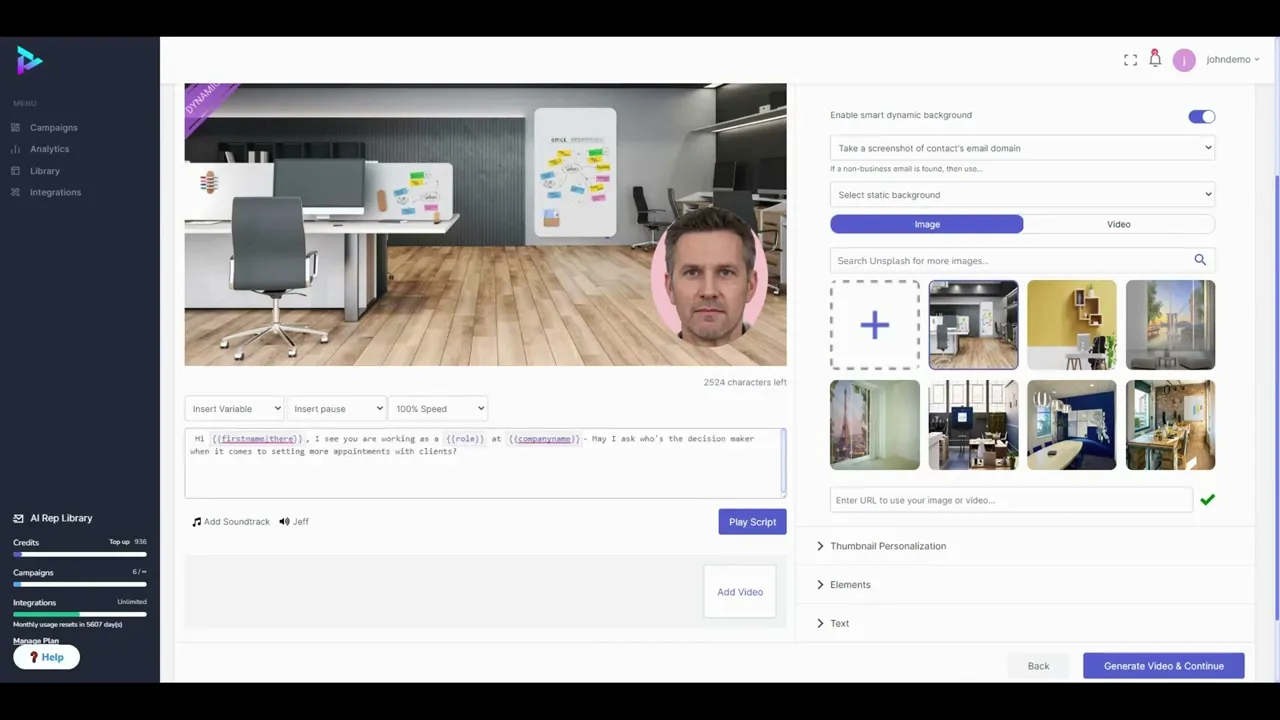Screen dimensions: 1280x720
Task: Click the Manage Plan link
Action: (x=36, y=640)
